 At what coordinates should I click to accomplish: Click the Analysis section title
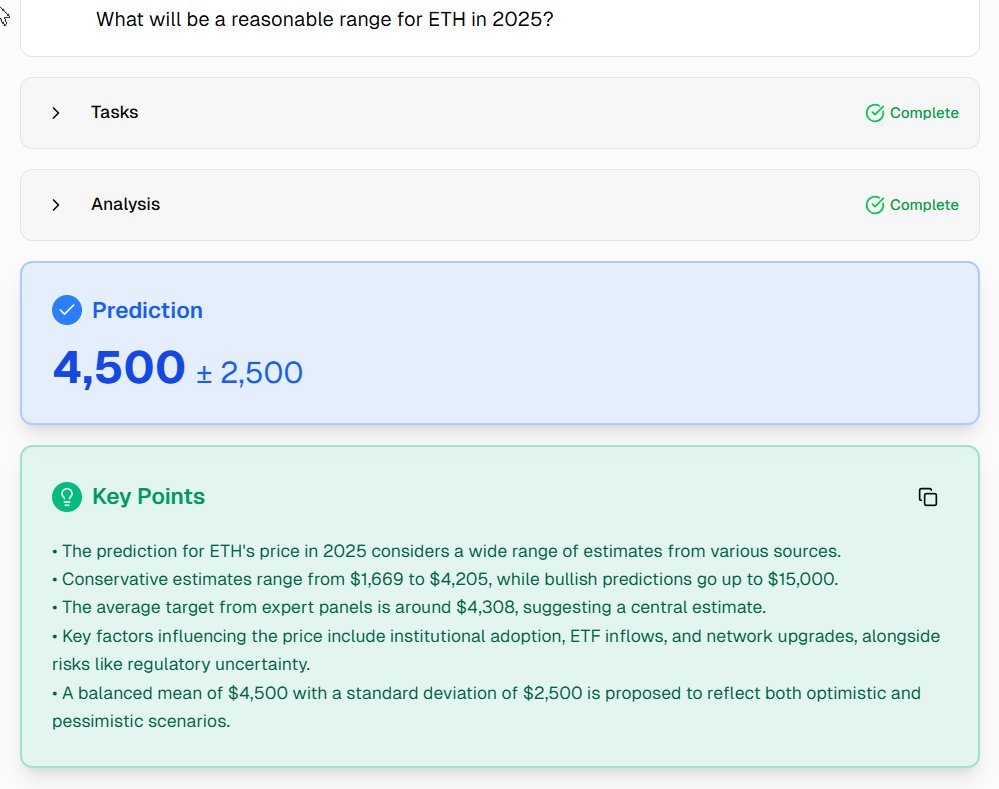126,204
